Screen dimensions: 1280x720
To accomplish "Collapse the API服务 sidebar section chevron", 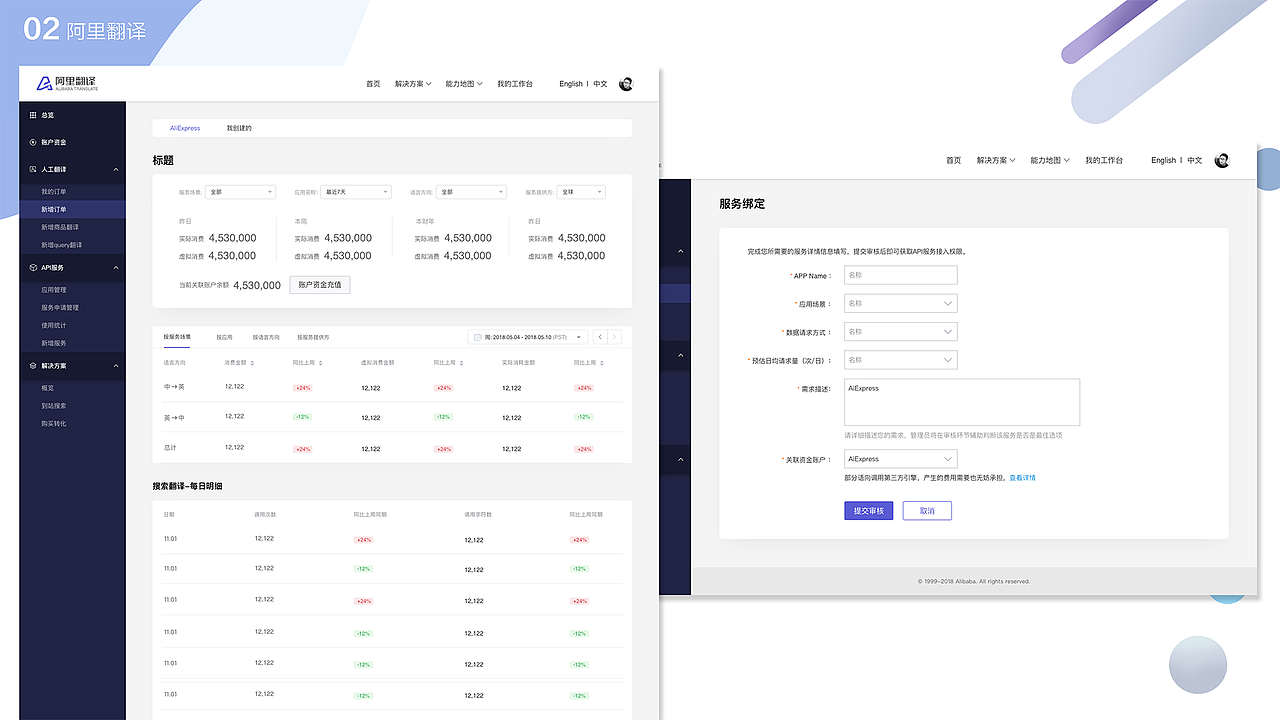I will pyautogui.click(x=116, y=268).
